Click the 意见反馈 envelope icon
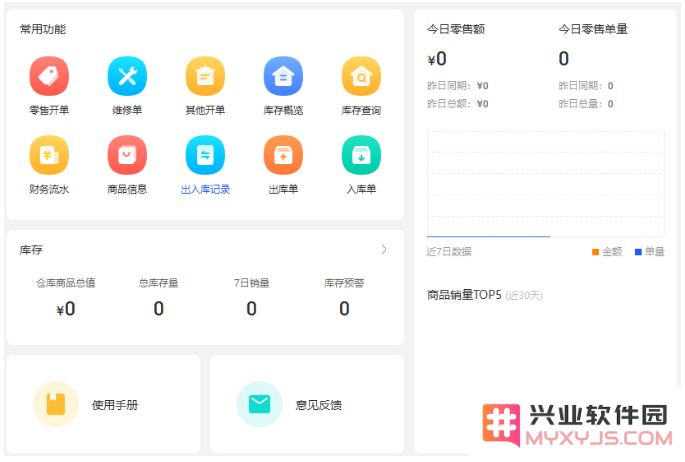Screen dimensions: 685x462 [x=259, y=404]
